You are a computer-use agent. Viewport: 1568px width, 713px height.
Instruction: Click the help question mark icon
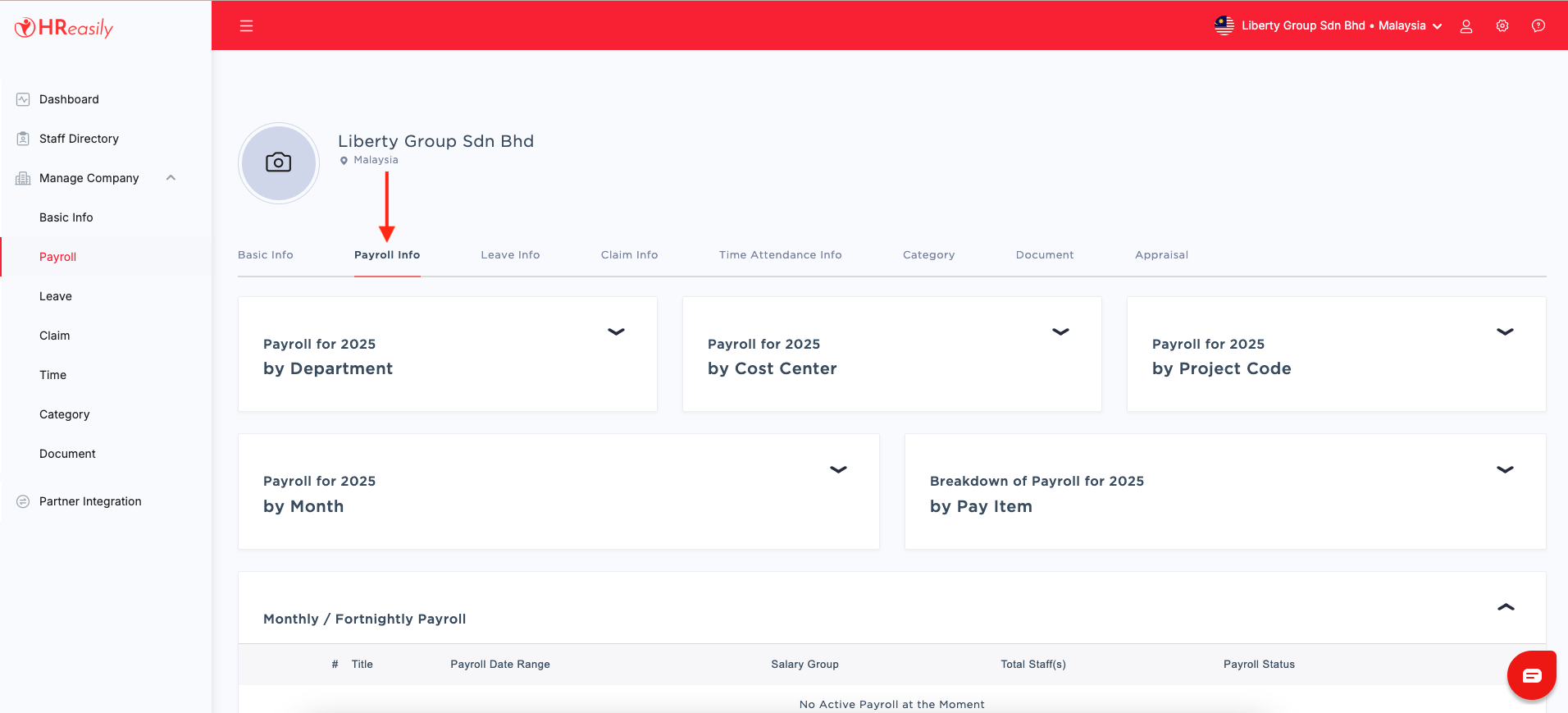click(1538, 26)
